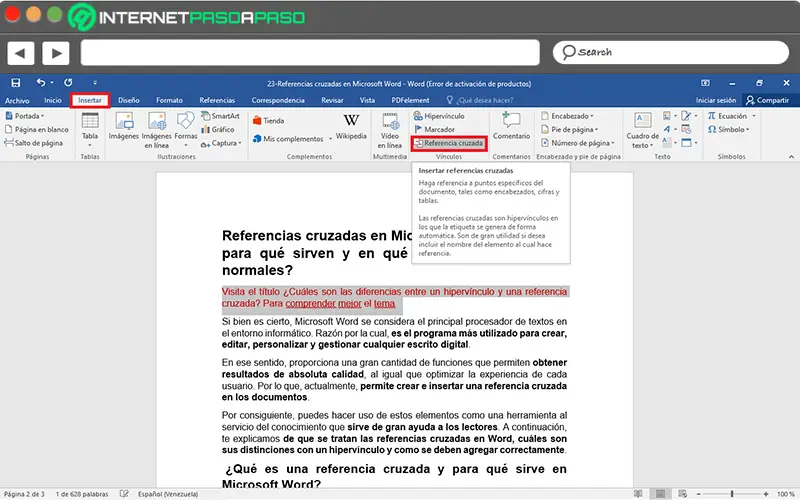The width and height of the screenshot is (800, 500).
Task: Click the Español (Venezuela) language indicator
Action: [168, 494]
